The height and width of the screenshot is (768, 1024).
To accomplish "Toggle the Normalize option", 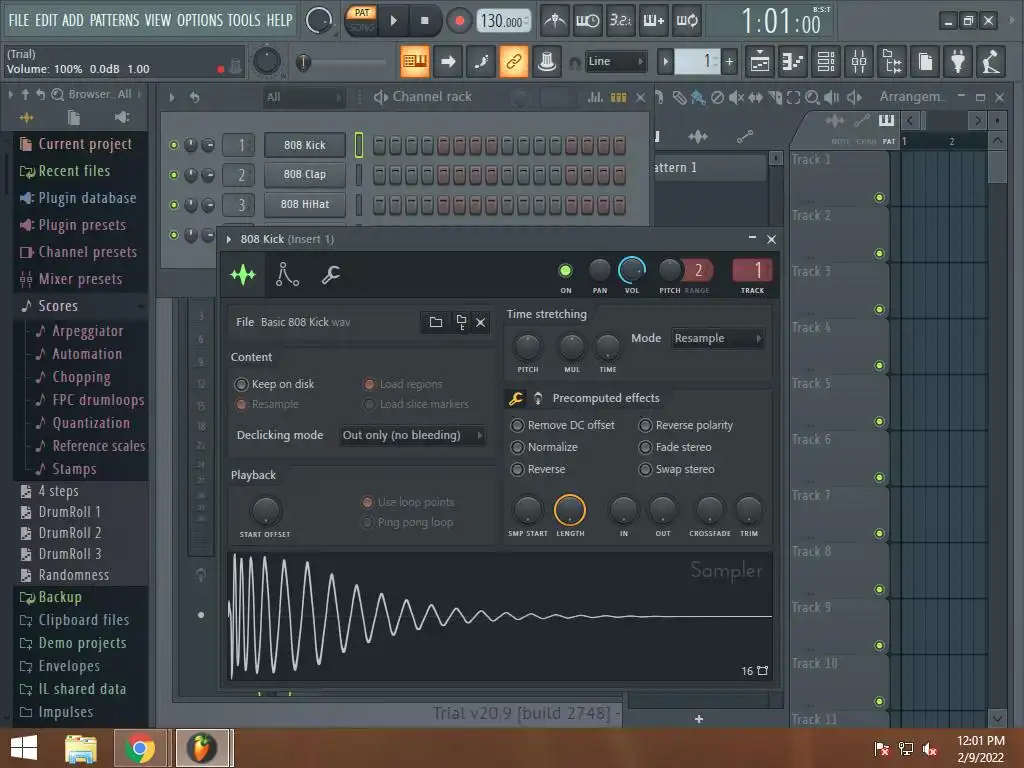I will (545, 447).
